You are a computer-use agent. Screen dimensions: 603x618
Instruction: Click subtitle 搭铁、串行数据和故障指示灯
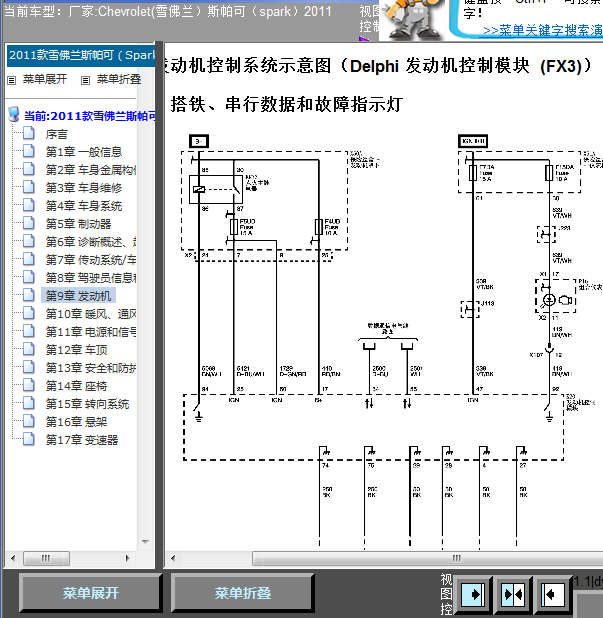[287, 105]
